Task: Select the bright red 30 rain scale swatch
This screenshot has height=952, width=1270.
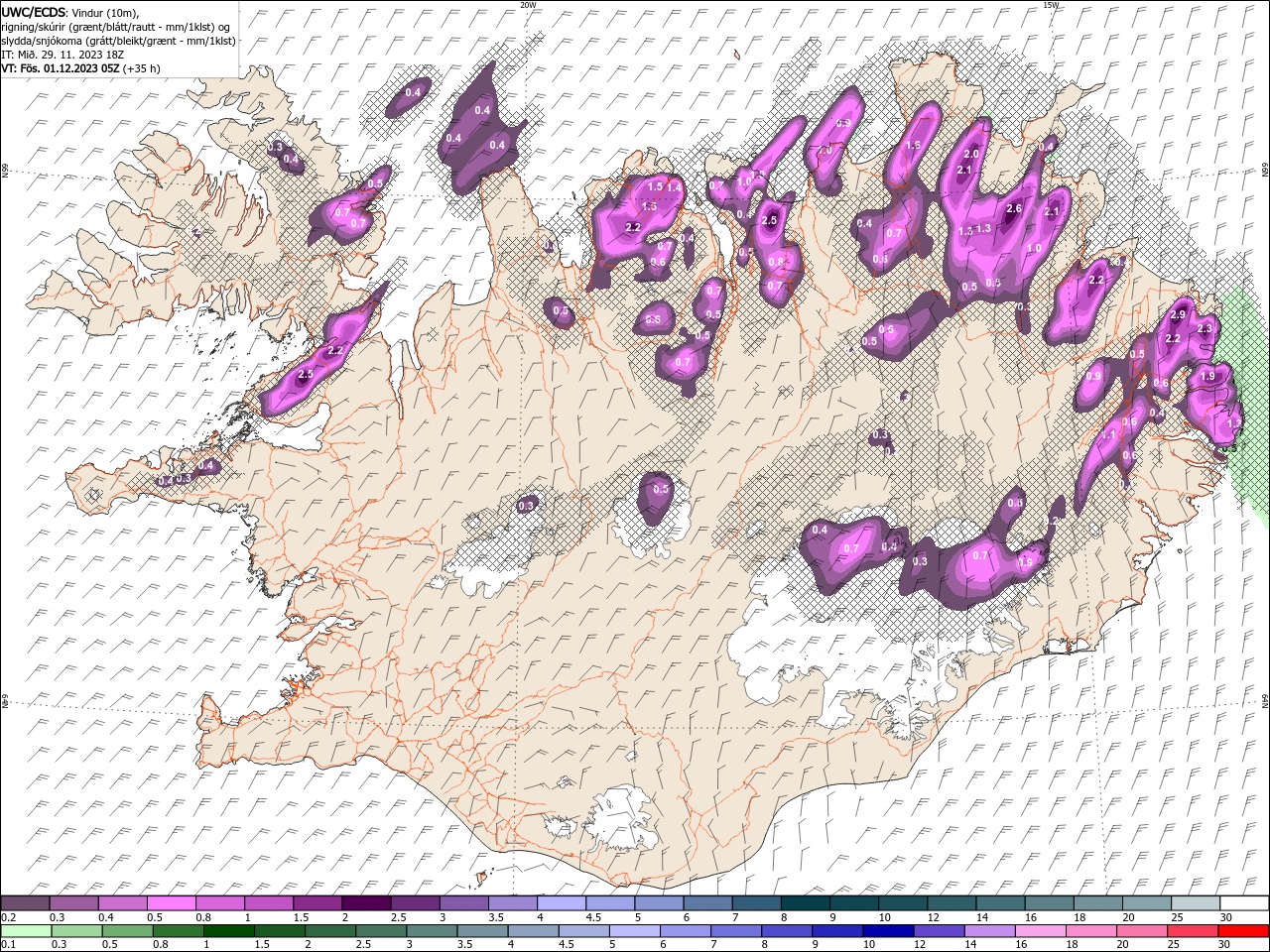Action: click(1244, 931)
